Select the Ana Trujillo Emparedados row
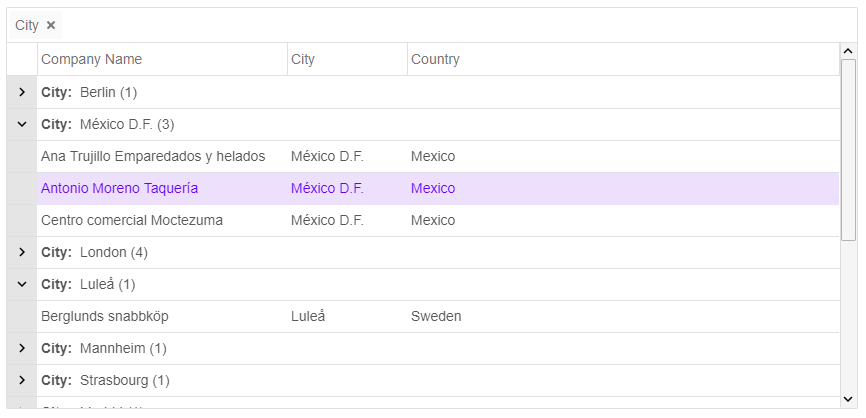The height and width of the screenshot is (418, 866). click(153, 156)
